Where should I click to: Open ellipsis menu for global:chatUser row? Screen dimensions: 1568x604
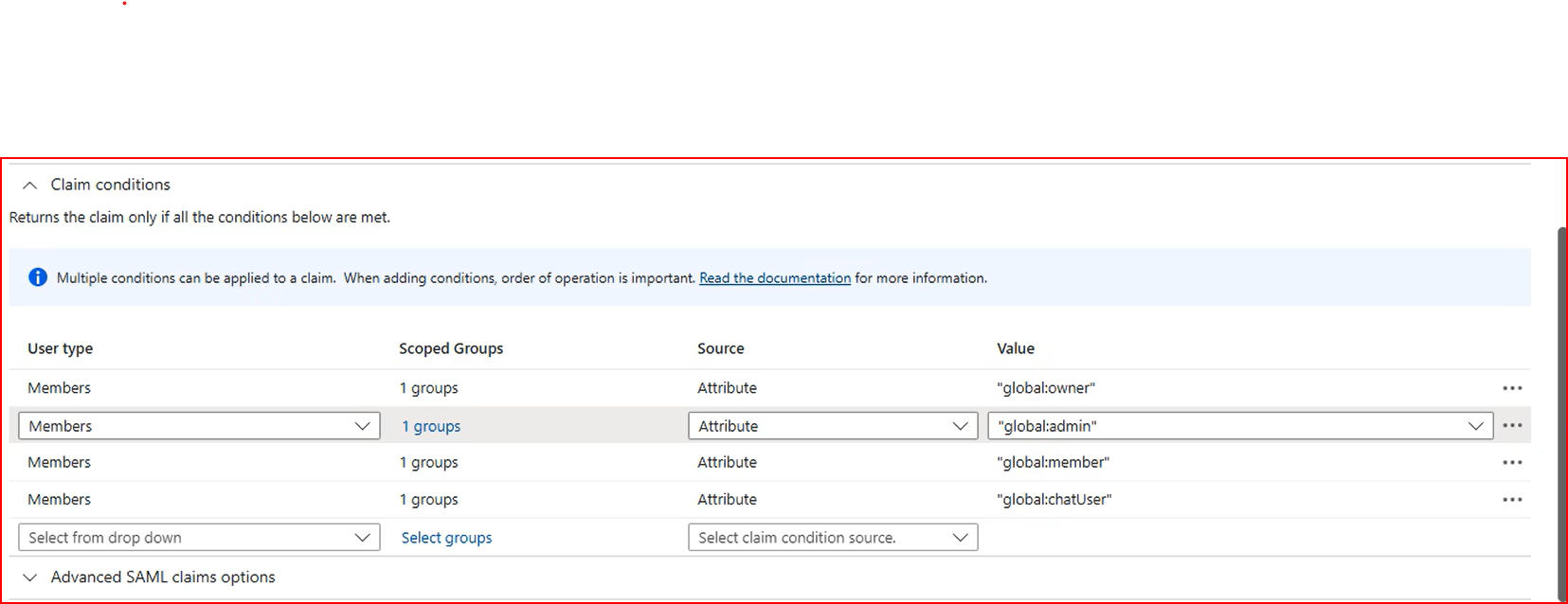(x=1512, y=500)
